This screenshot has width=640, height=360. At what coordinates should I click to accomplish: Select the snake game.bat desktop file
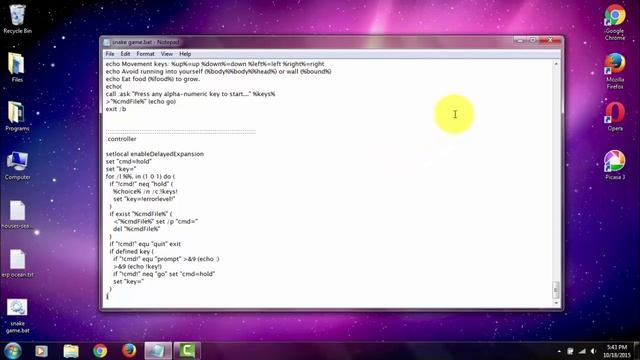[17, 316]
